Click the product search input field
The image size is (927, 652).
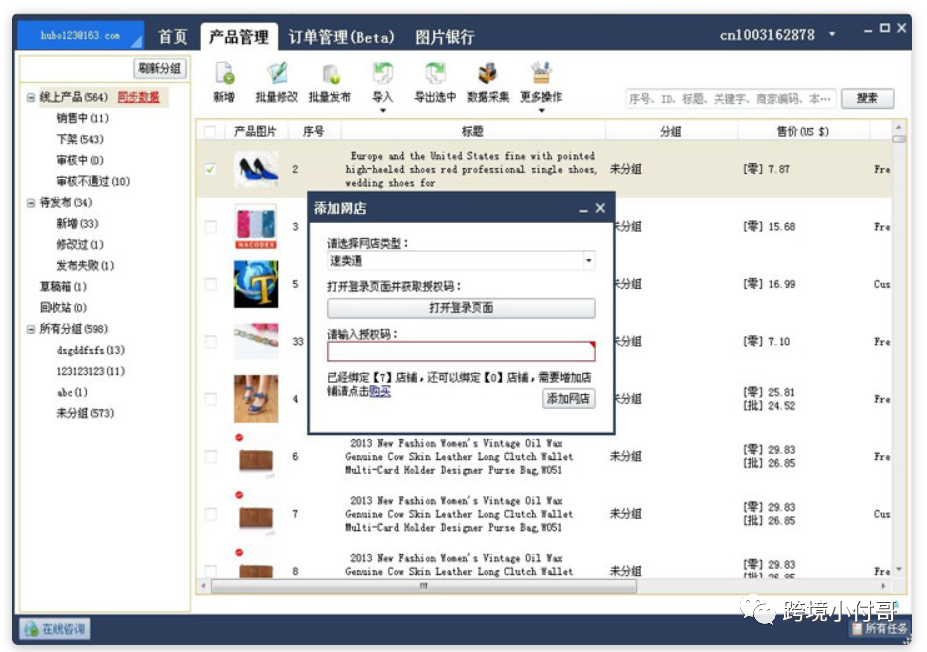coord(731,99)
